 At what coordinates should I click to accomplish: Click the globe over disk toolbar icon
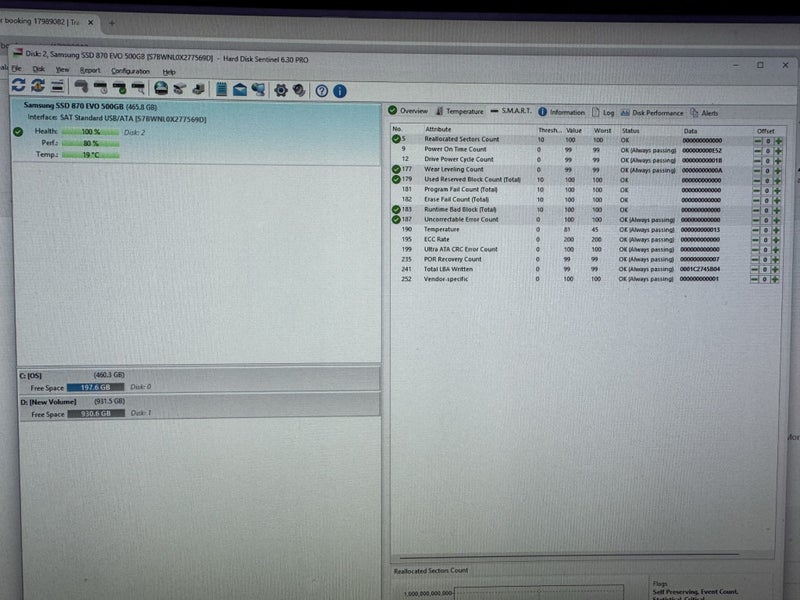(161, 88)
